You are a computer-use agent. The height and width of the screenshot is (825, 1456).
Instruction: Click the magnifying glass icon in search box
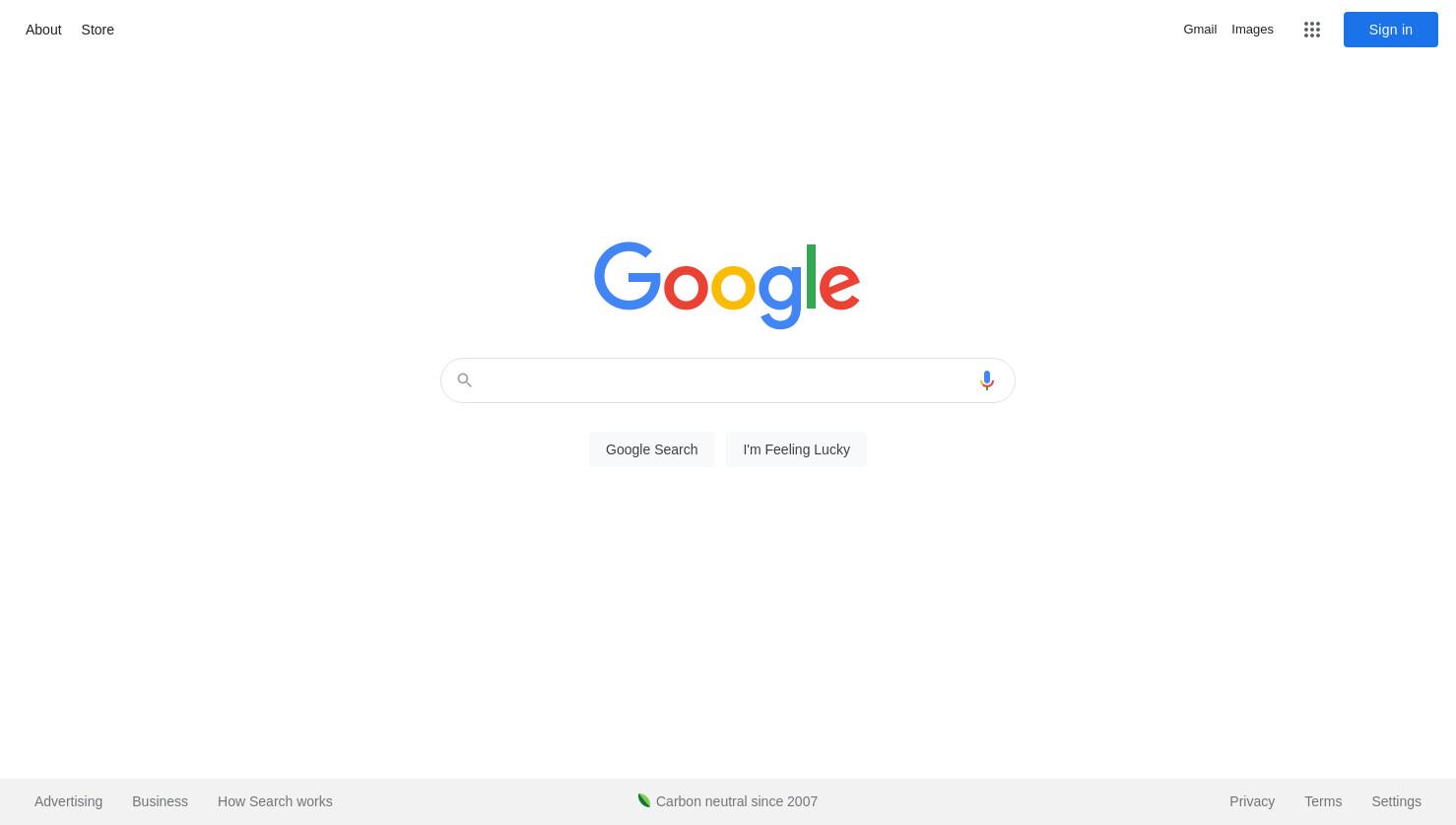click(x=464, y=380)
